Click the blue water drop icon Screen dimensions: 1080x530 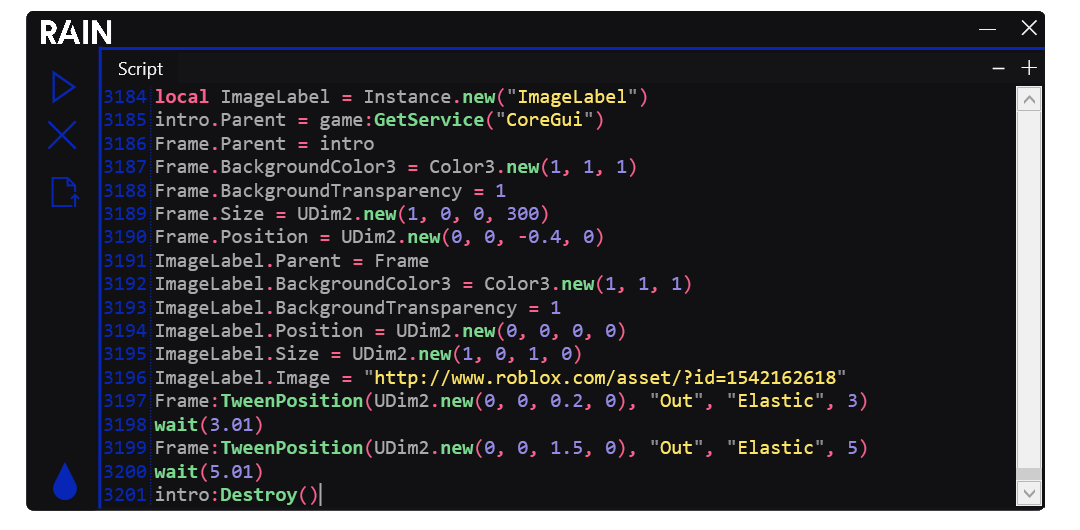[64, 482]
